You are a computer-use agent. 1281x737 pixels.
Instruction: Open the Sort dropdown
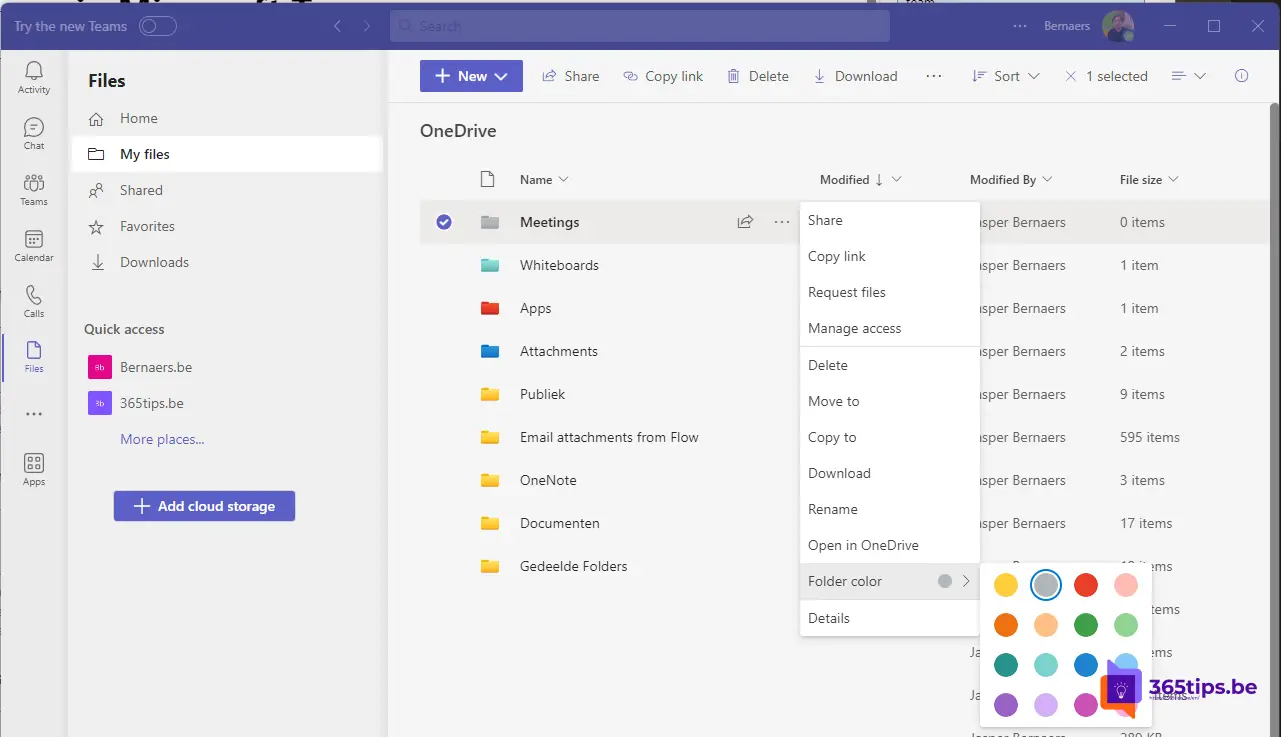point(1006,76)
